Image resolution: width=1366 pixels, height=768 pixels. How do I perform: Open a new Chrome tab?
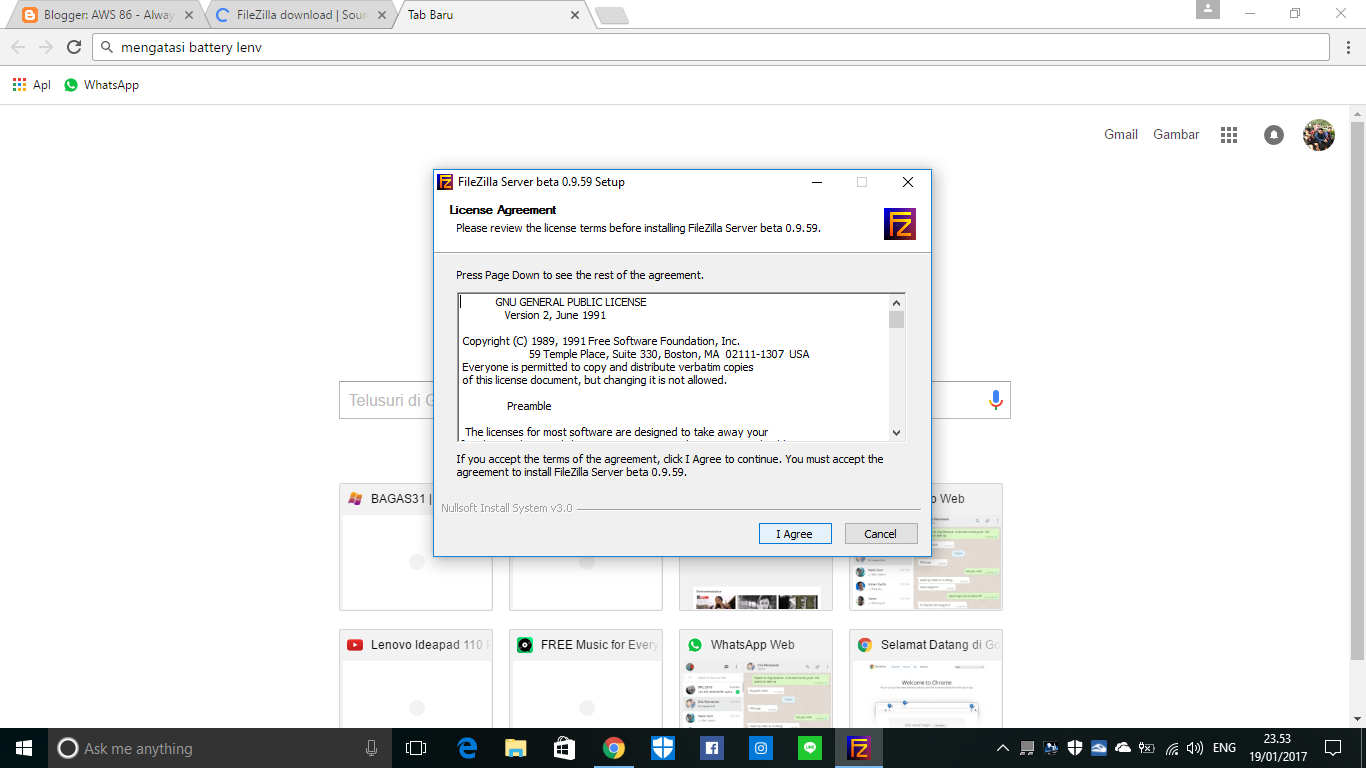pyautogui.click(x=611, y=16)
